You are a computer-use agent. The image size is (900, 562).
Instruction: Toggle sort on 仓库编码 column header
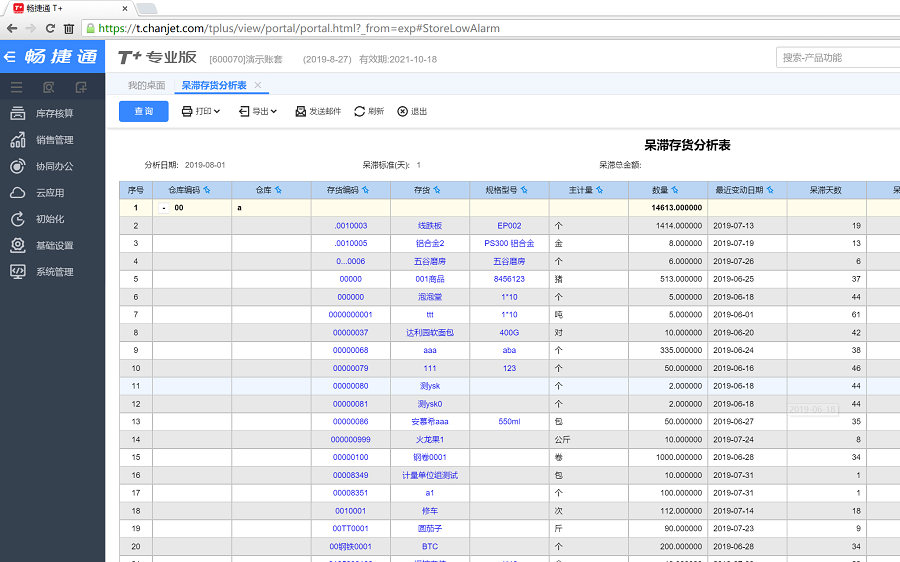(206, 190)
